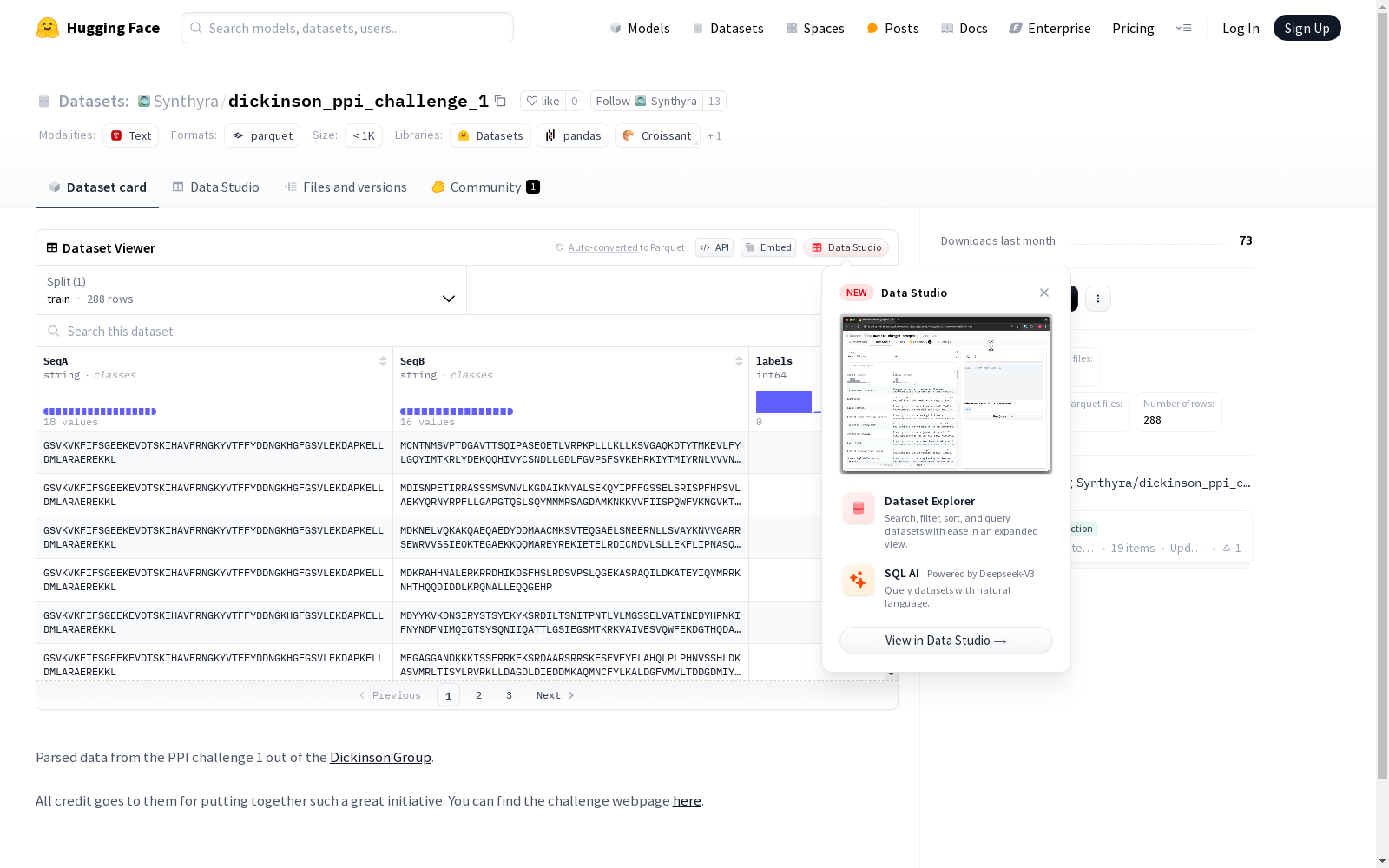This screenshot has height=868, width=1389.
Task: Open the Spaces page
Action: [x=815, y=28]
